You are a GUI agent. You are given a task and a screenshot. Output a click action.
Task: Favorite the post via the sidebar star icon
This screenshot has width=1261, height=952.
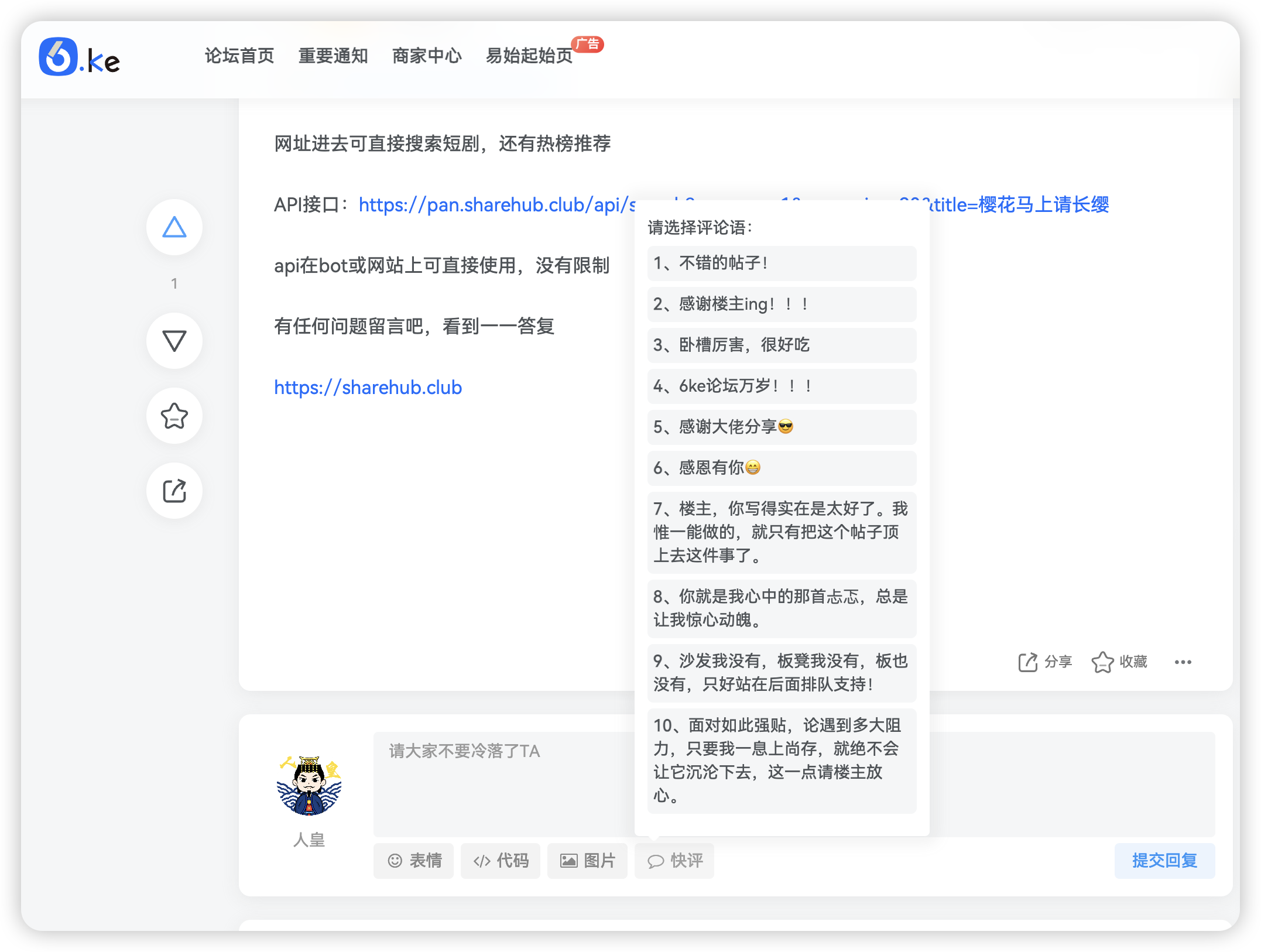(x=174, y=416)
